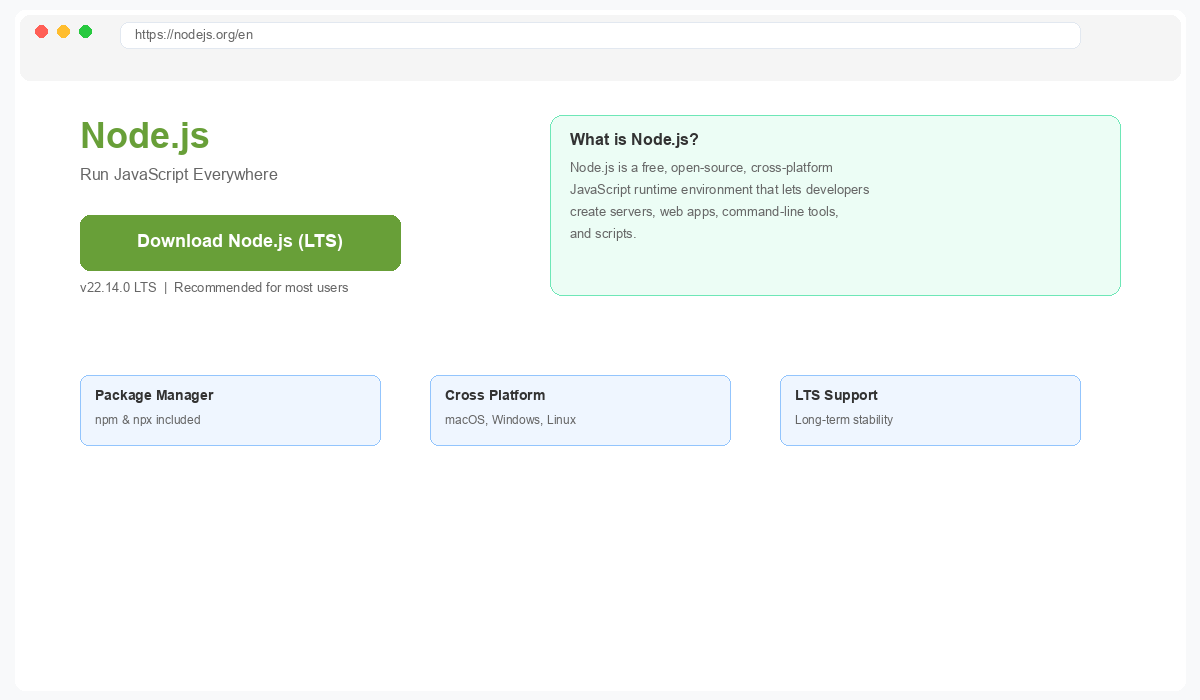Image resolution: width=1200 pixels, height=700 pixels.
Task: Open the Cross Platform card
Action: [580, 410]
